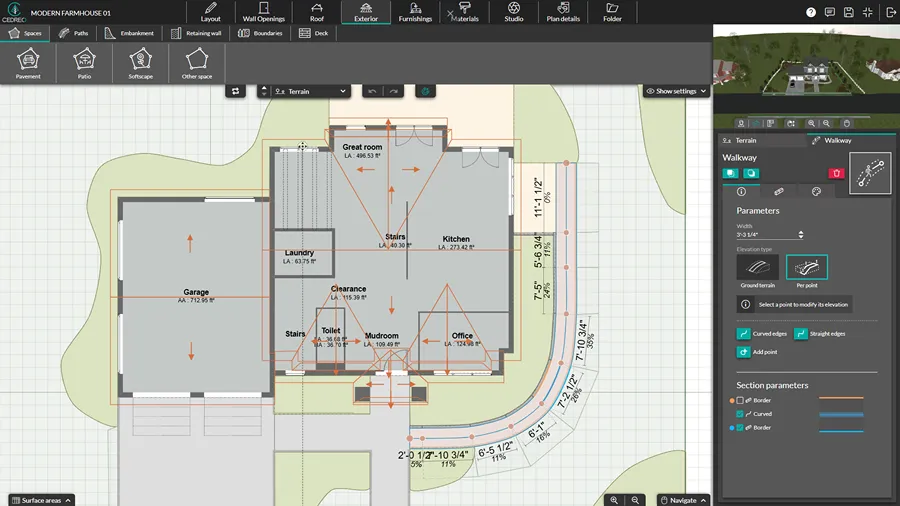Click the collapse fullscreen icon
Viewport: 900px width, 506px height.
pyautogui.click(x=868, y=12)
